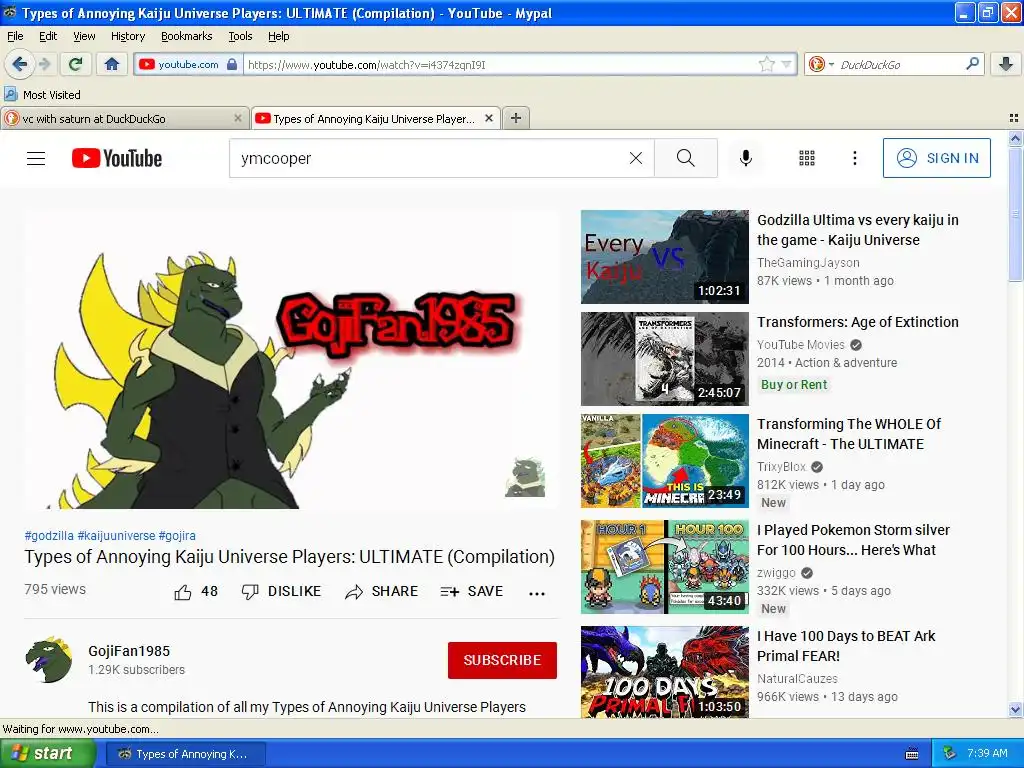1024x768 pixels.
Task: Open the Windows start button
Action: [x=47, y=754]
